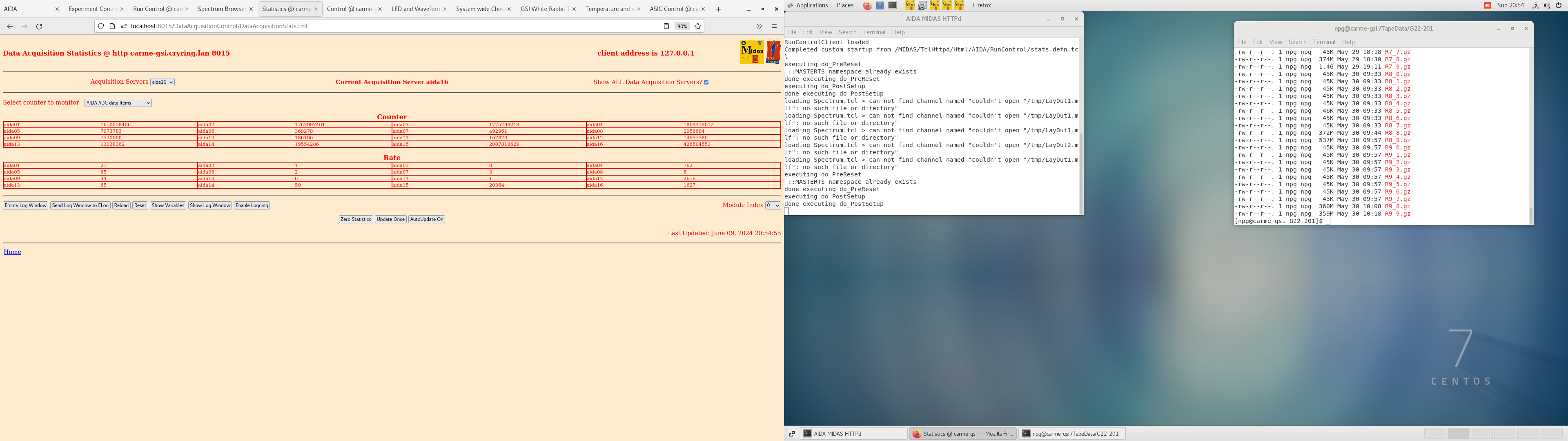Click the screenshot tool panel icon

(922, 5)
